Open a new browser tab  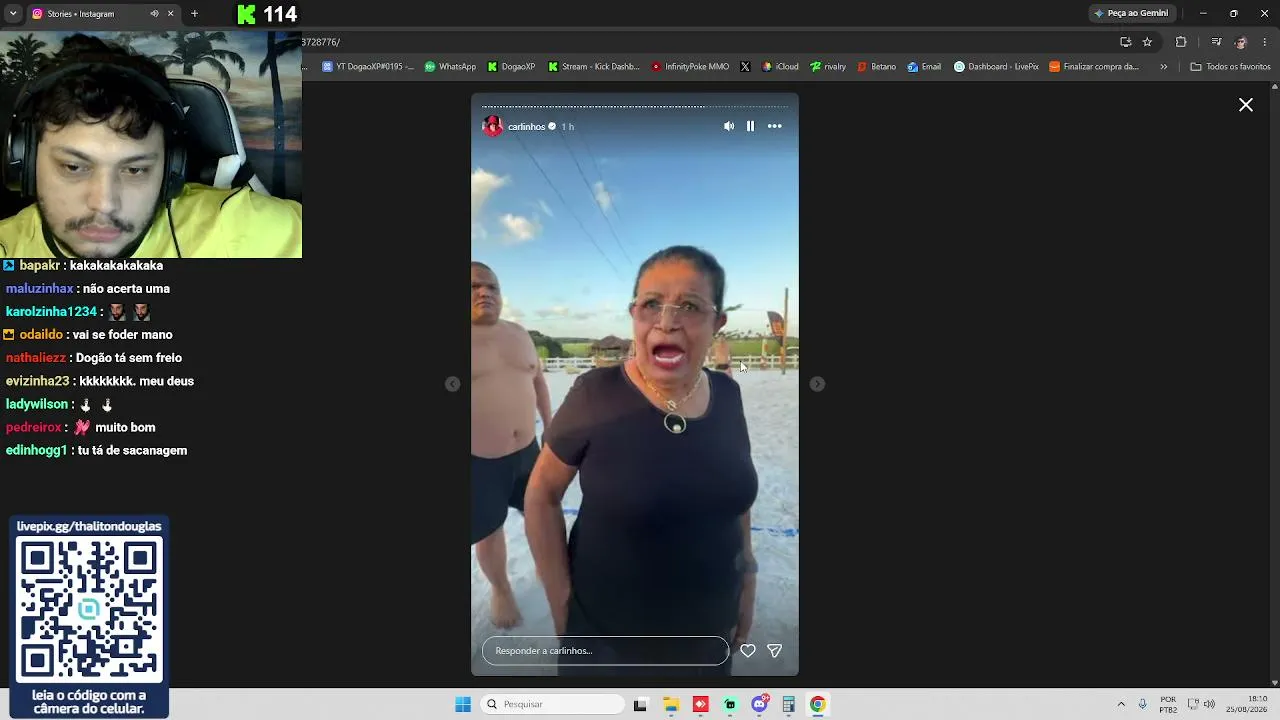(194, 14)
